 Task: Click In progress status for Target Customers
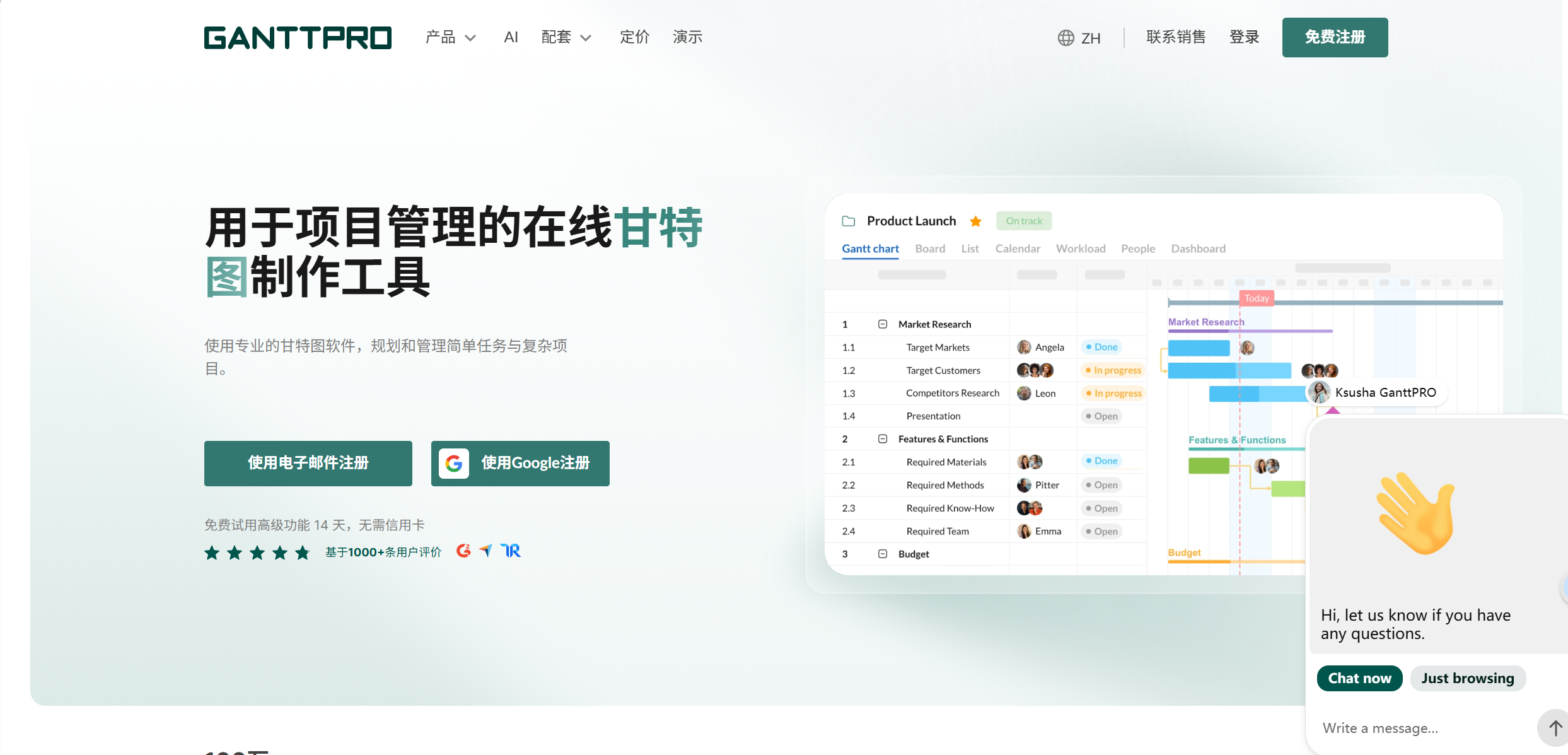1113,370
